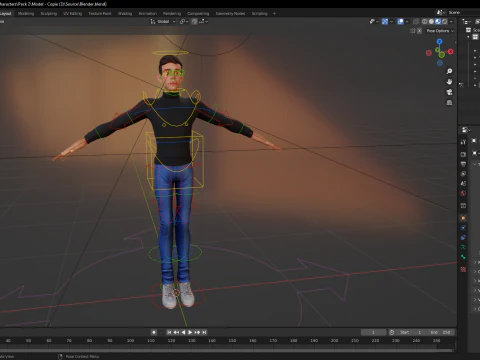Open the scene browse icon dropdown
480x360 pixels.
[440, 12]
